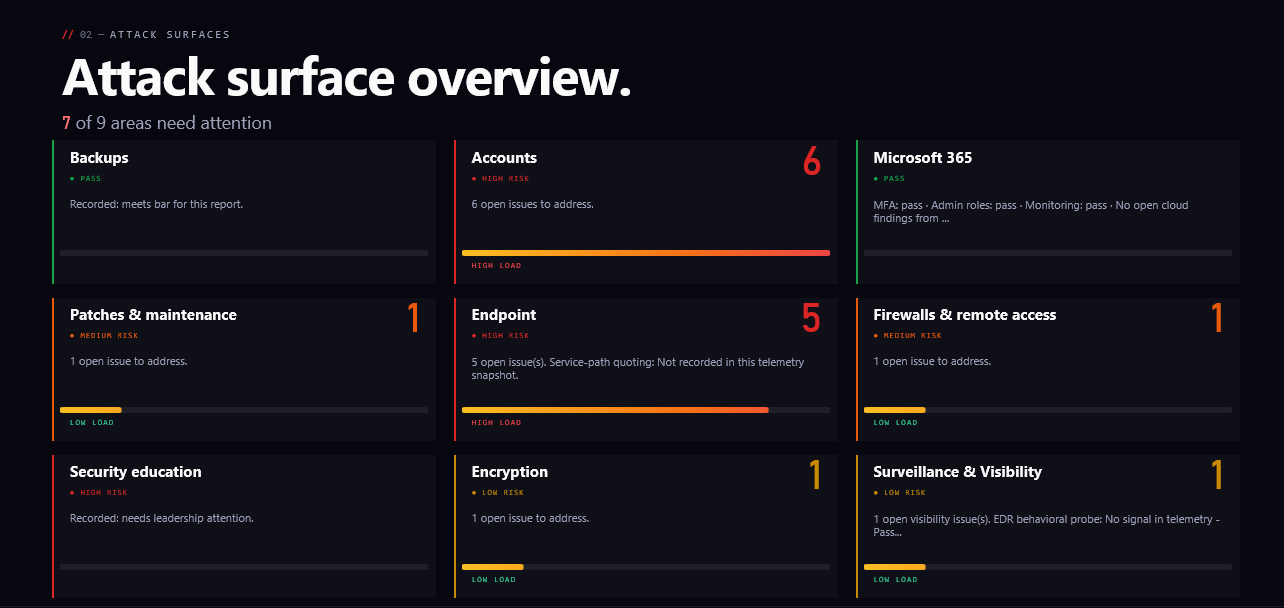The height and width of the screenshot is (608, 1284).
Task: Click the empty load bar in Backups card
Action: [x=244, y=253]
